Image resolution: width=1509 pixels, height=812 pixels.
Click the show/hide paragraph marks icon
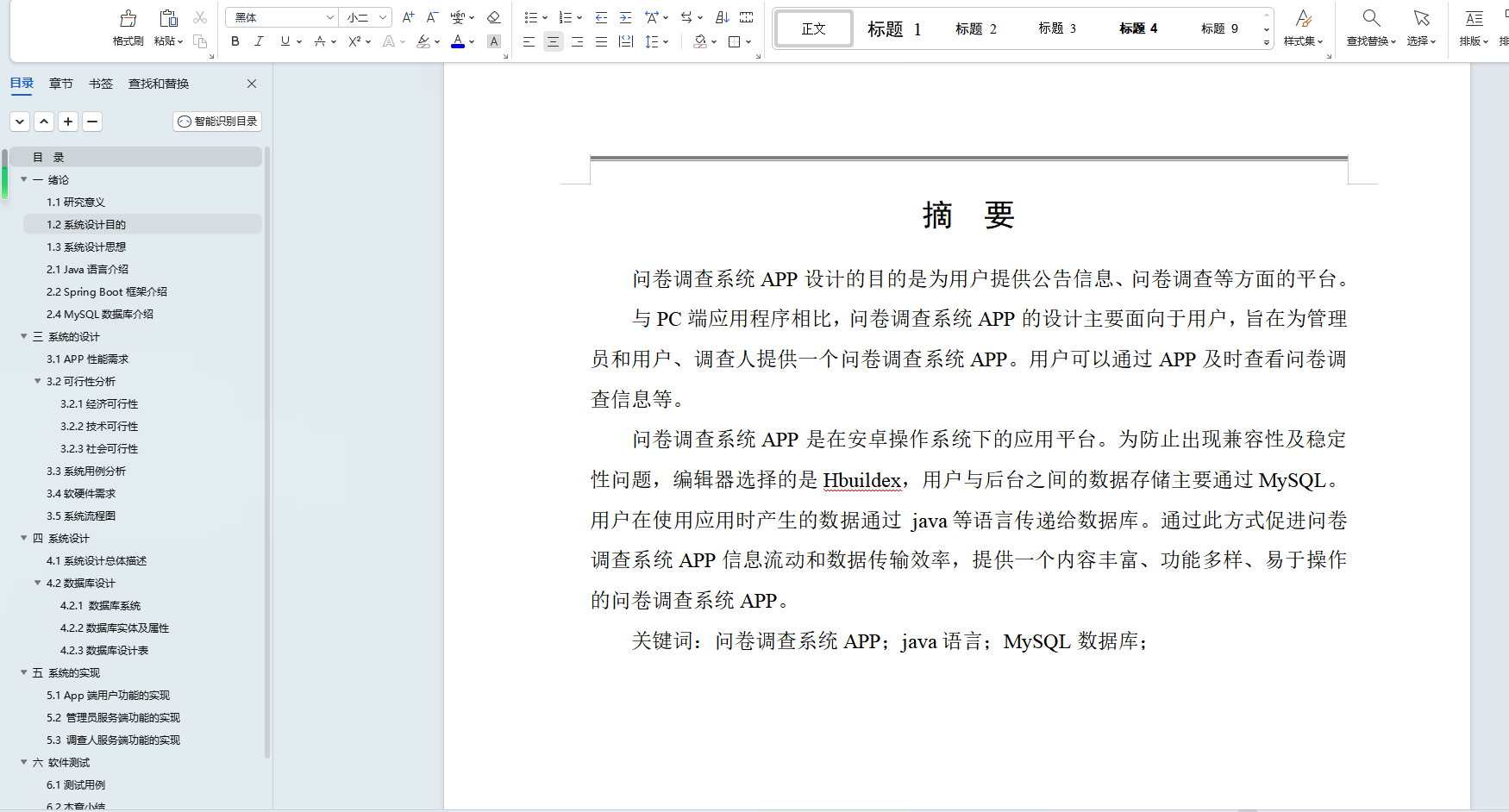coord(747,17)
